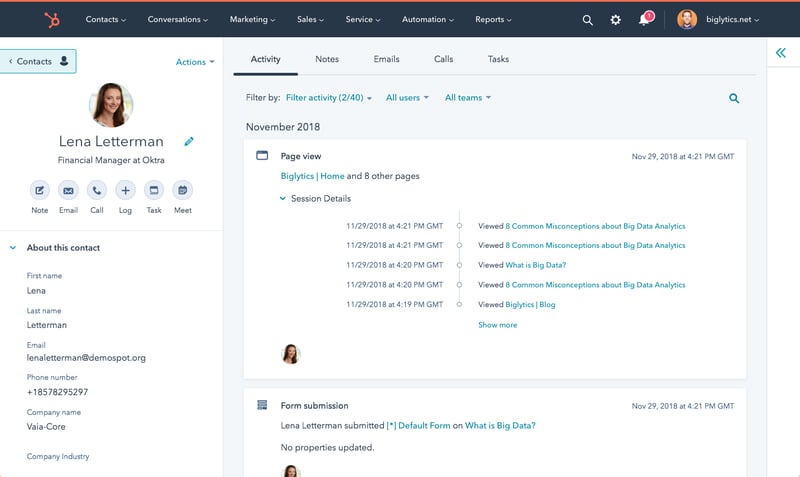
Task: Click the HubSpot sprocket logo
Action: pos(52,20)
